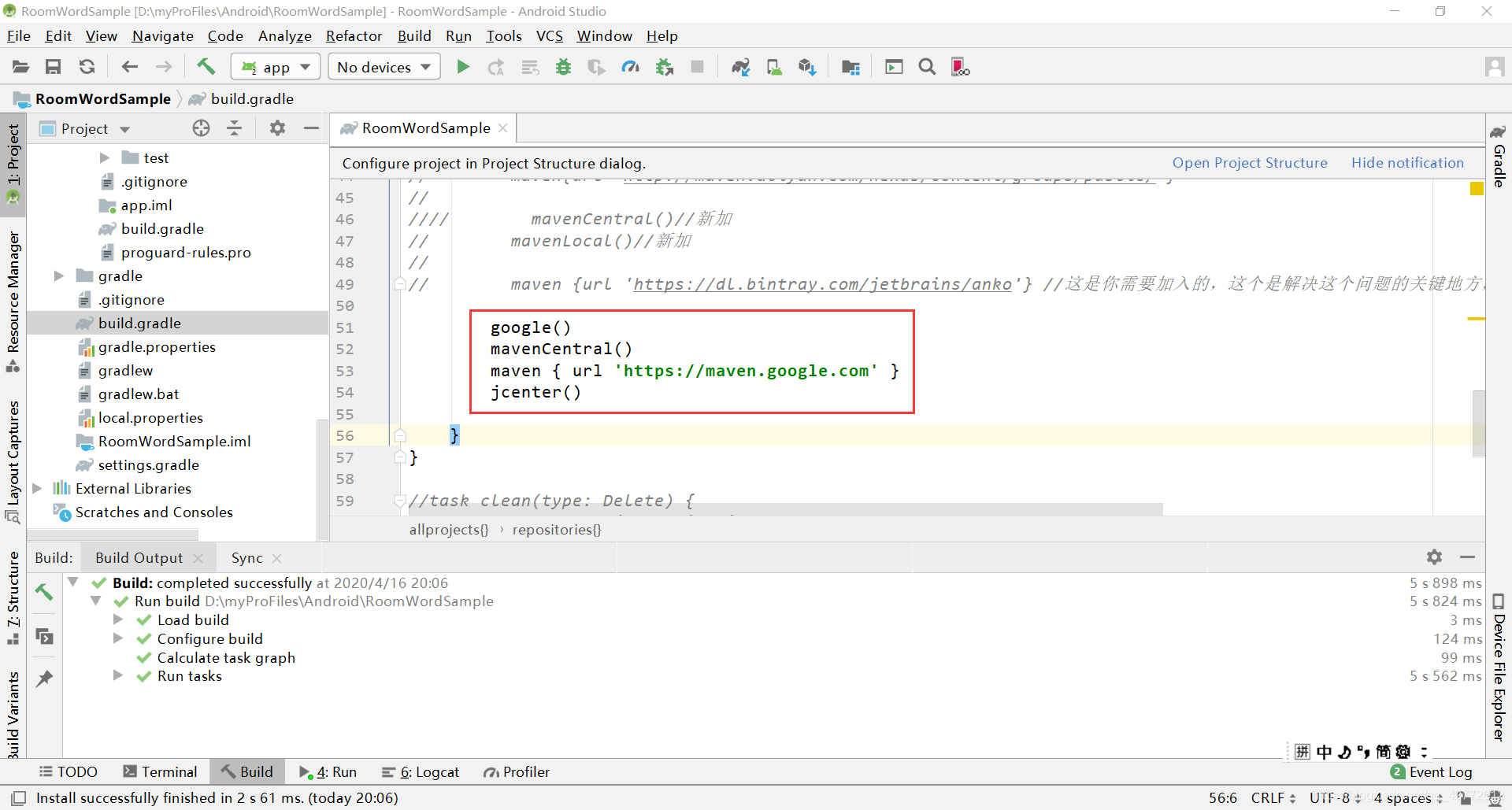Click the build hammer in Build panel
This screenshot has width=1512, height=810.
pyautogui.click(x=45, y=591)
